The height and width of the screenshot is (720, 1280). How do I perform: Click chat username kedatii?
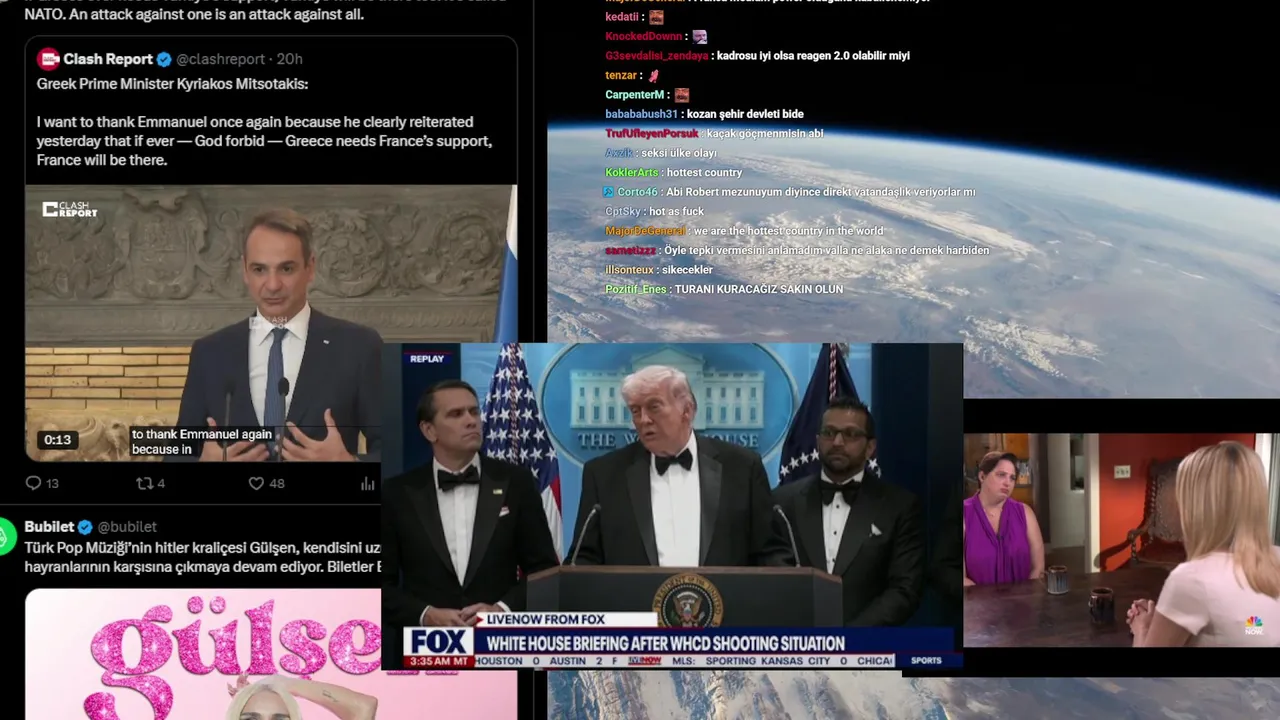pos(621,17)
